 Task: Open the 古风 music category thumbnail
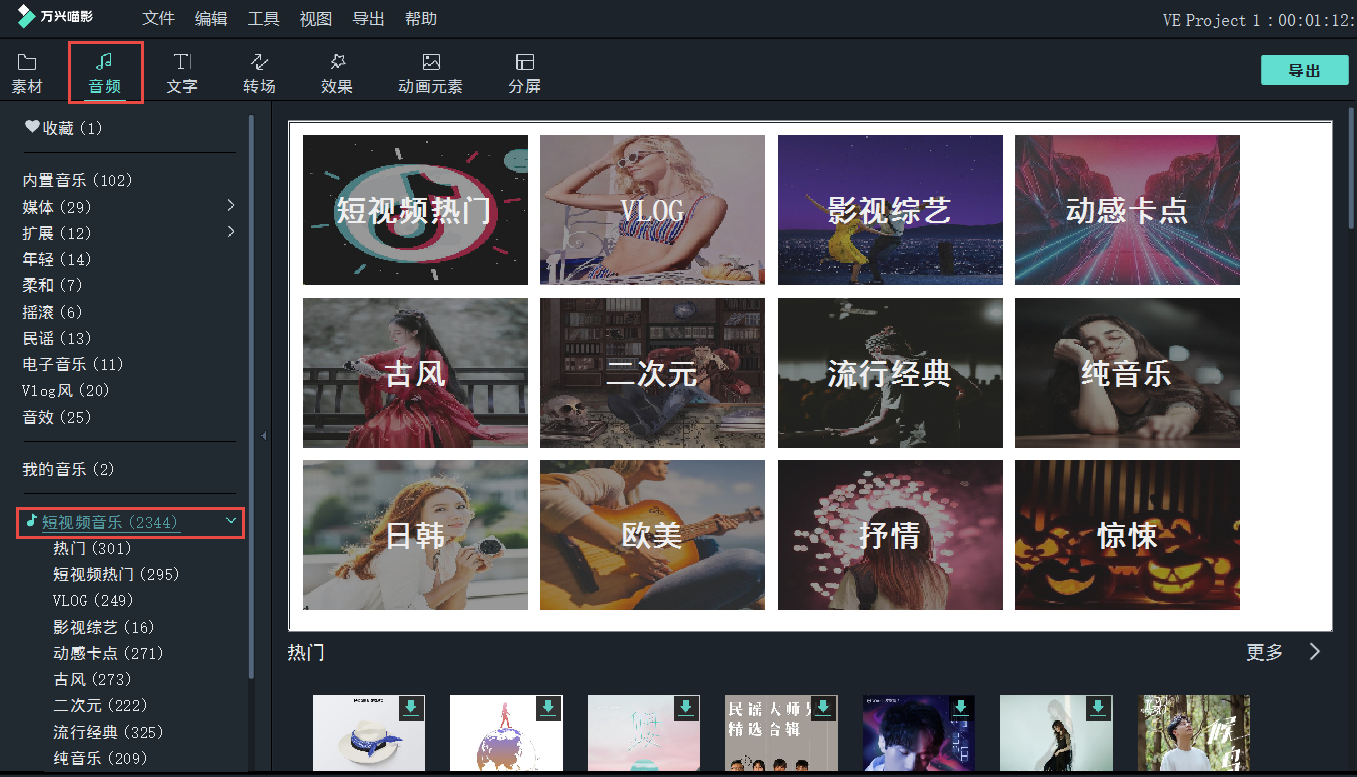pyautogui.click(x=415, y=372)
